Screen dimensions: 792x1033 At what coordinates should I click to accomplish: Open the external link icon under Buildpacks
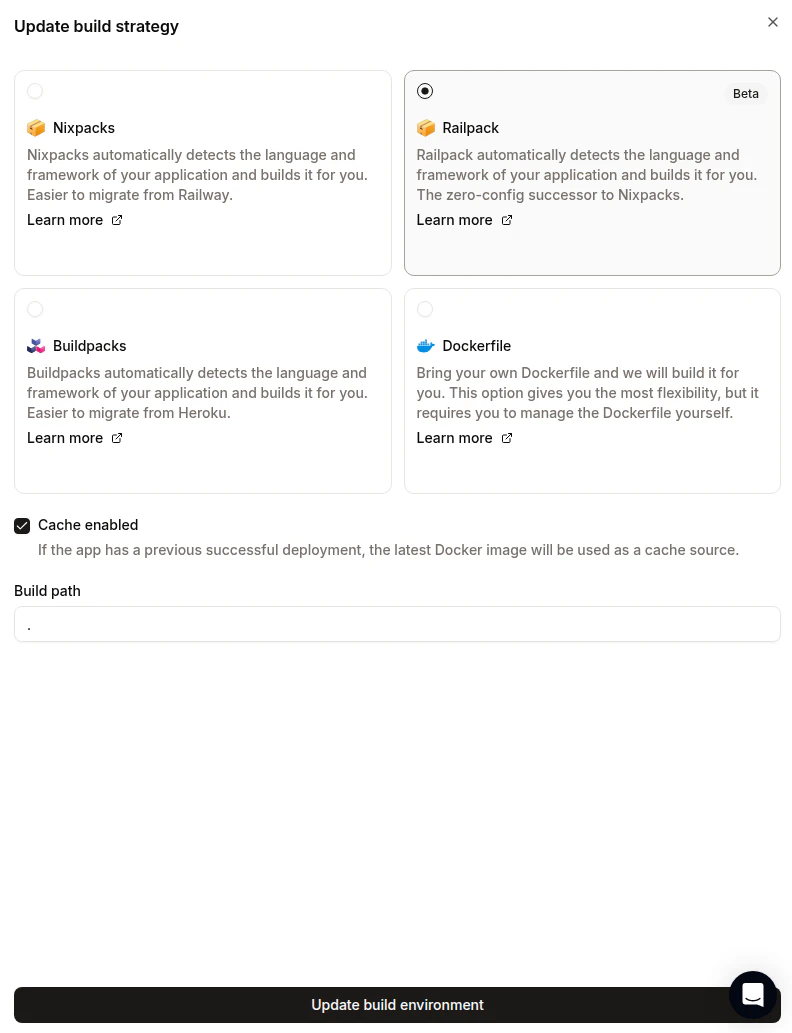point(117,438)
